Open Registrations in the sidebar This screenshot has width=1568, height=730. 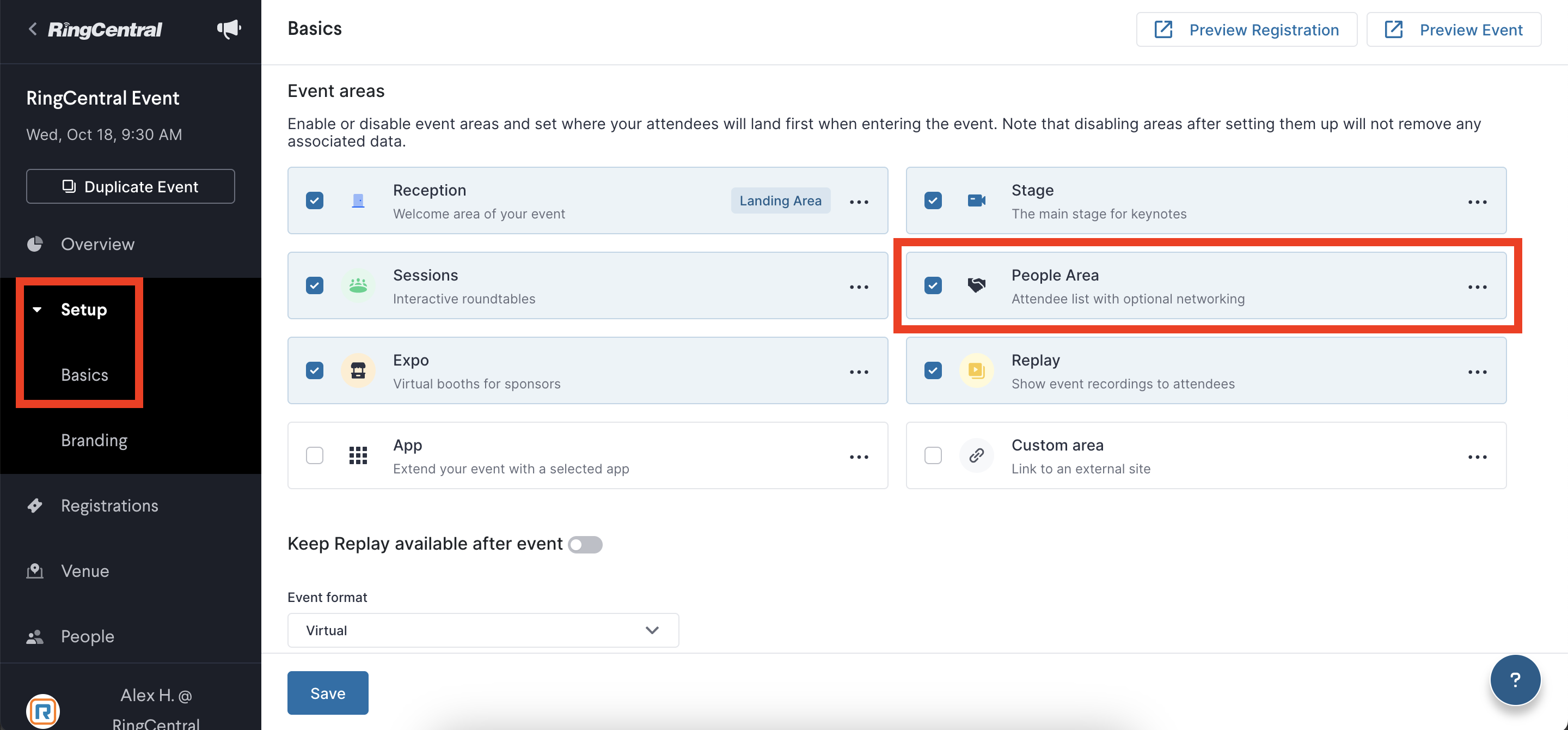[109, 506]
